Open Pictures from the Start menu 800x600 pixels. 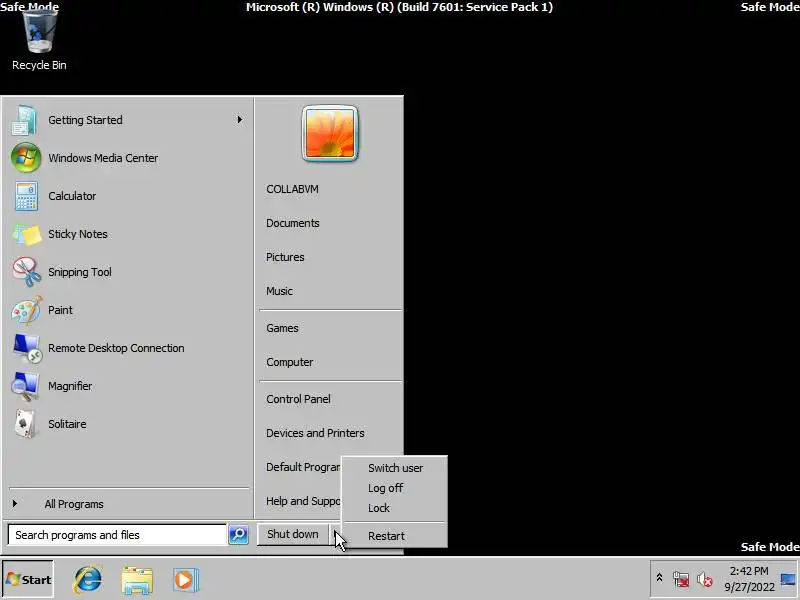pyautogui.click(x=285, y=257)
